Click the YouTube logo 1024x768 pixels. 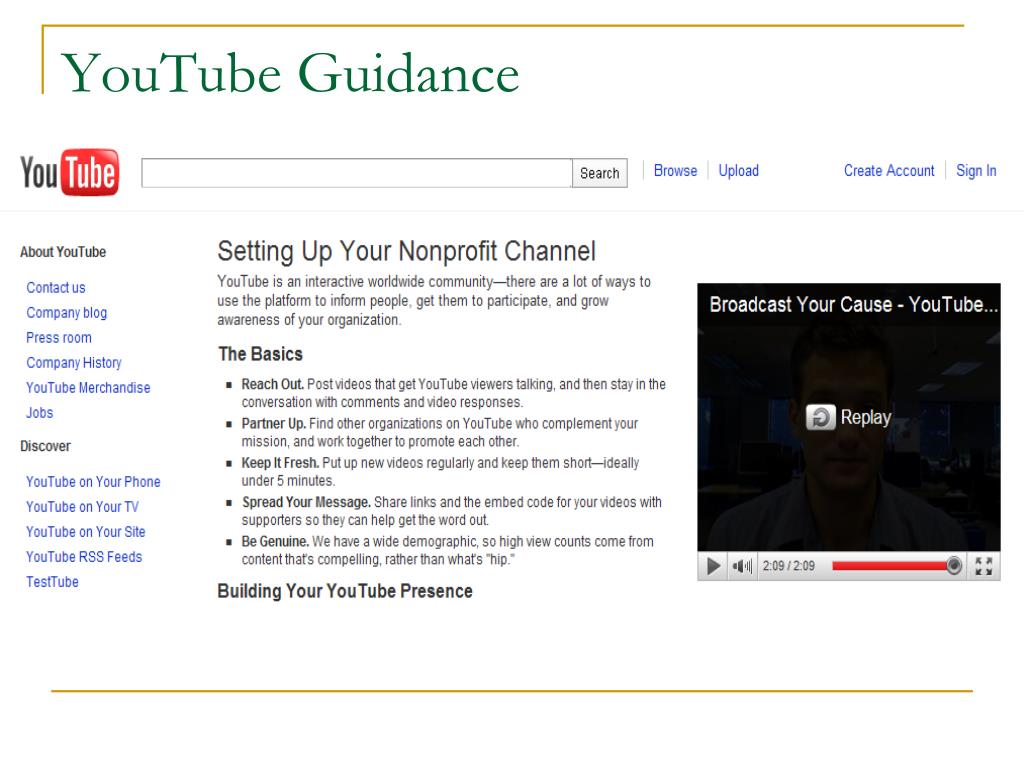click(x=70, y=172)
